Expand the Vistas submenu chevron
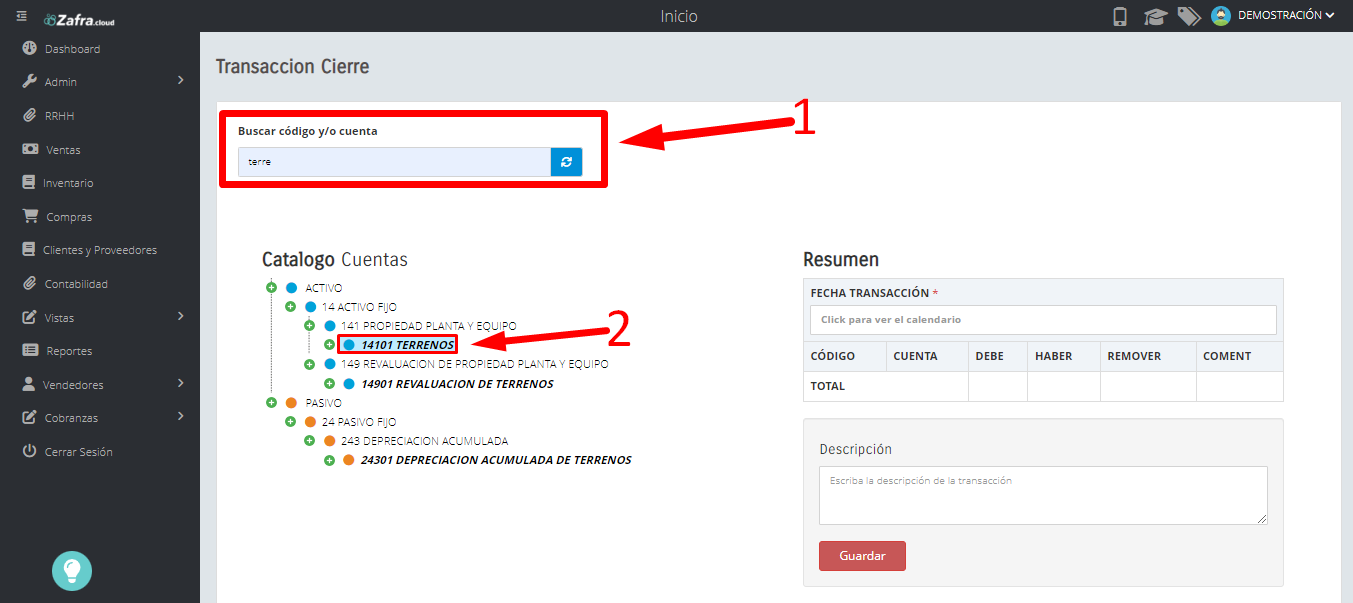This screenshot has height=603, width=1353. tap(181, 317)
